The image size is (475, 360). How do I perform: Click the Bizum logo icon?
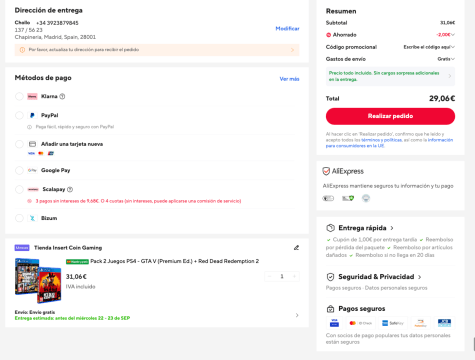(x=32, y=218)
